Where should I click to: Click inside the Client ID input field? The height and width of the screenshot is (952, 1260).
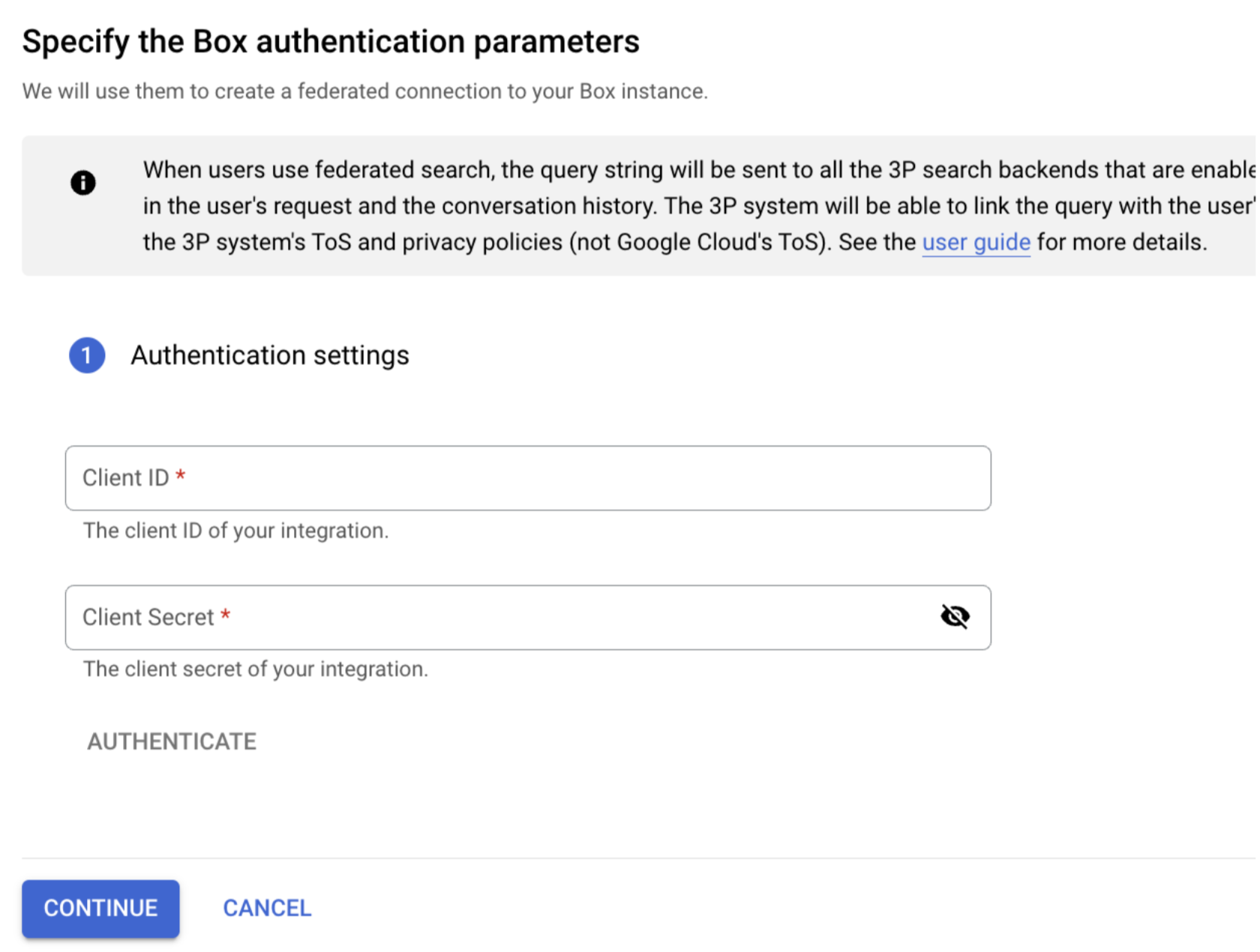[x=525, y=478]
